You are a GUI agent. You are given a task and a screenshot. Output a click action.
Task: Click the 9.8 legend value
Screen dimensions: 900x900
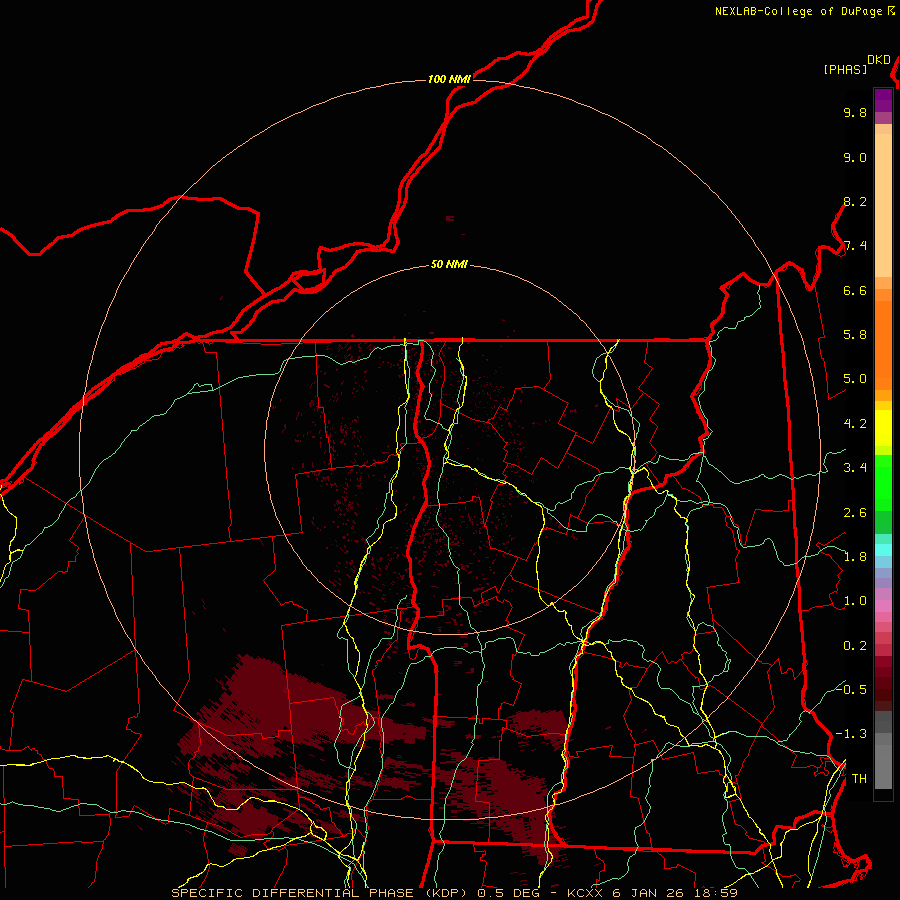855,112
